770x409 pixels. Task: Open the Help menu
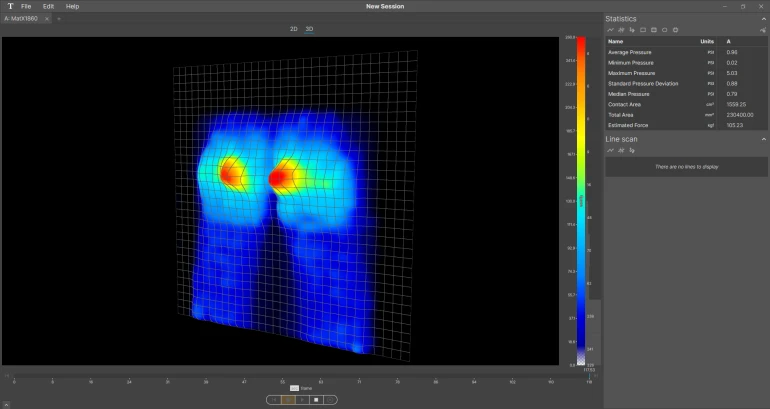click(x=72, y=6)
